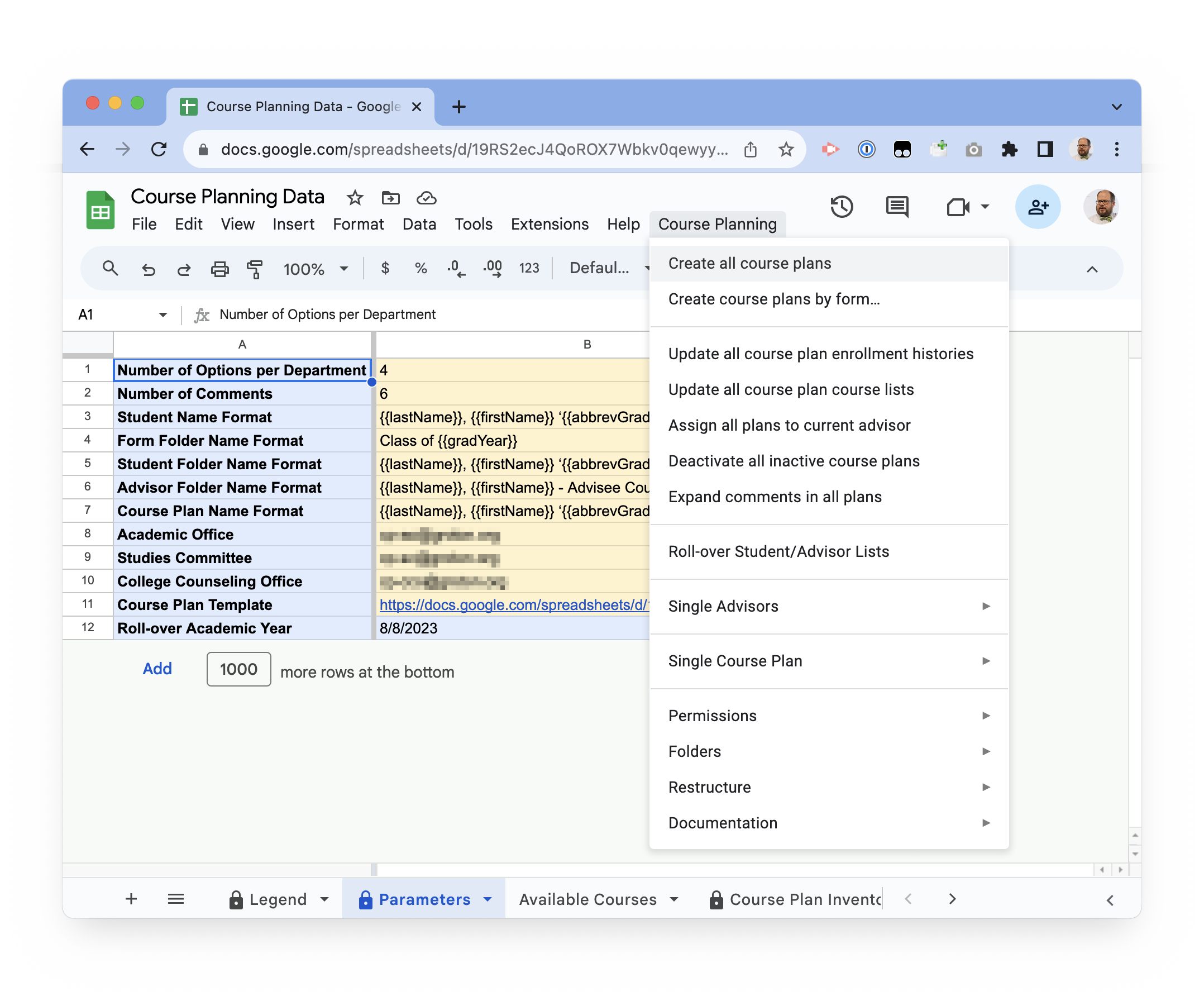Click the paint format roller icon
Screen dimensions: 1204x1001
(255, 269)
